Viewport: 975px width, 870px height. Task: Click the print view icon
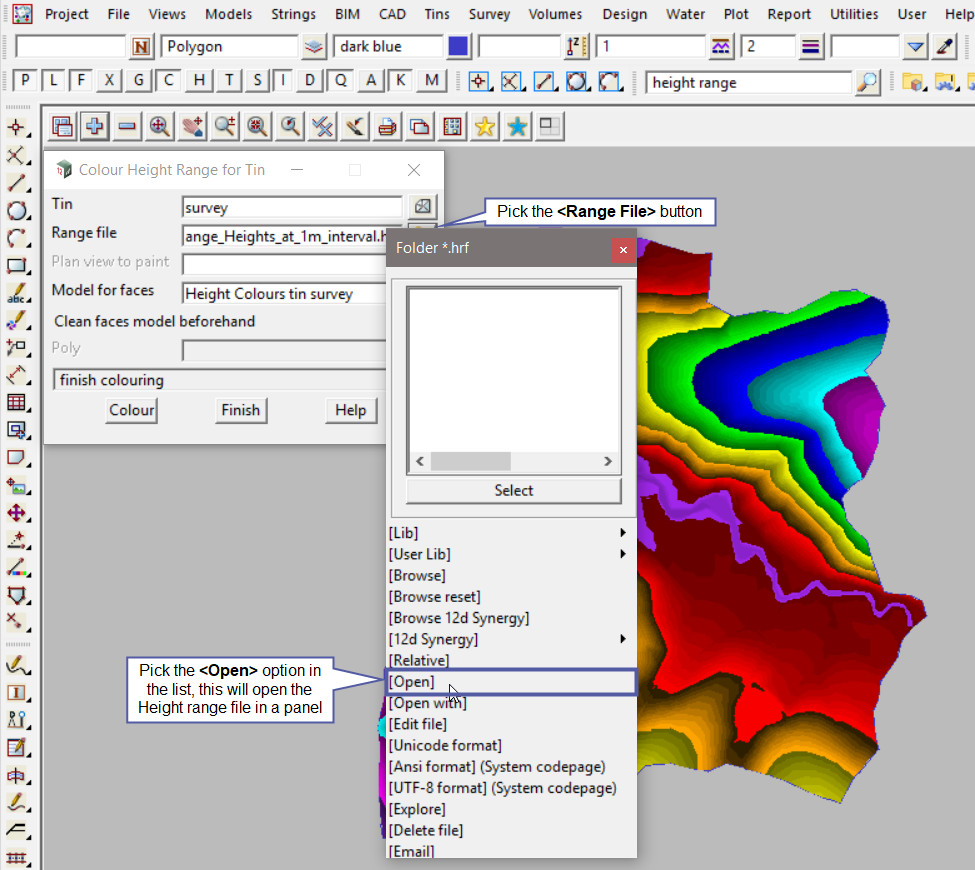[x=387, y=126]
